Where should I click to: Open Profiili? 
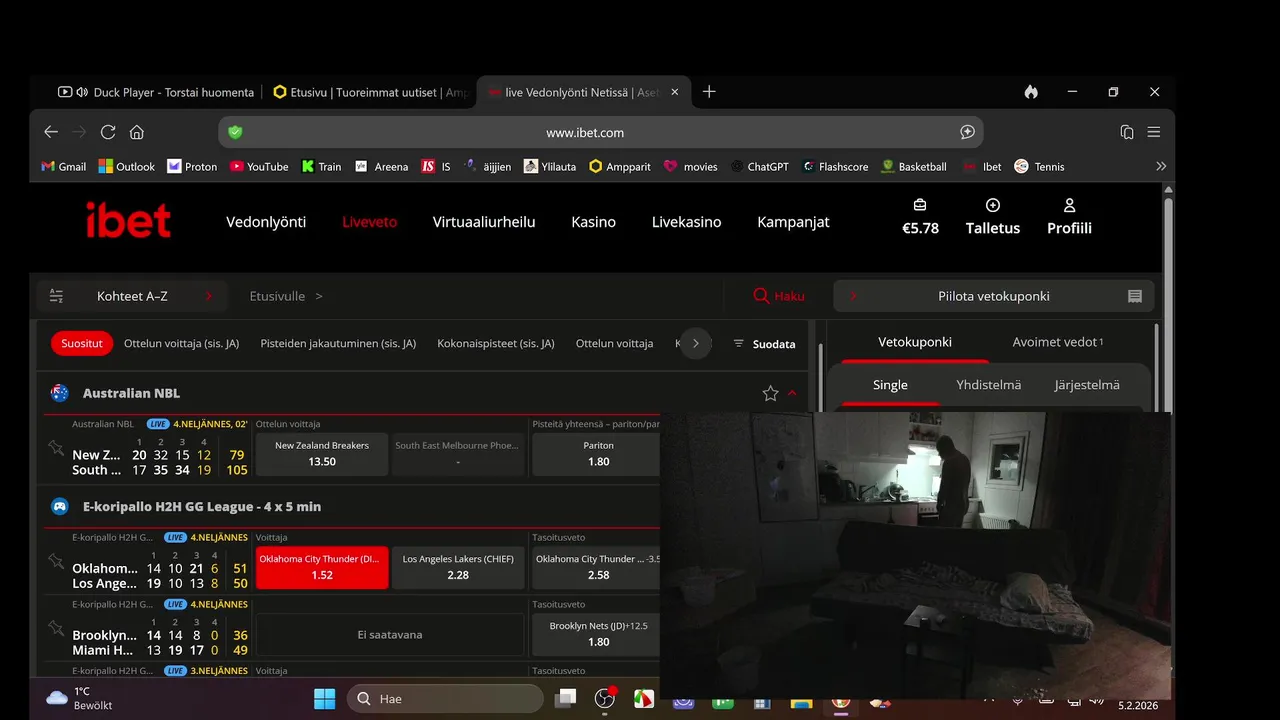pyautogui.click(x=1069, y=216)
